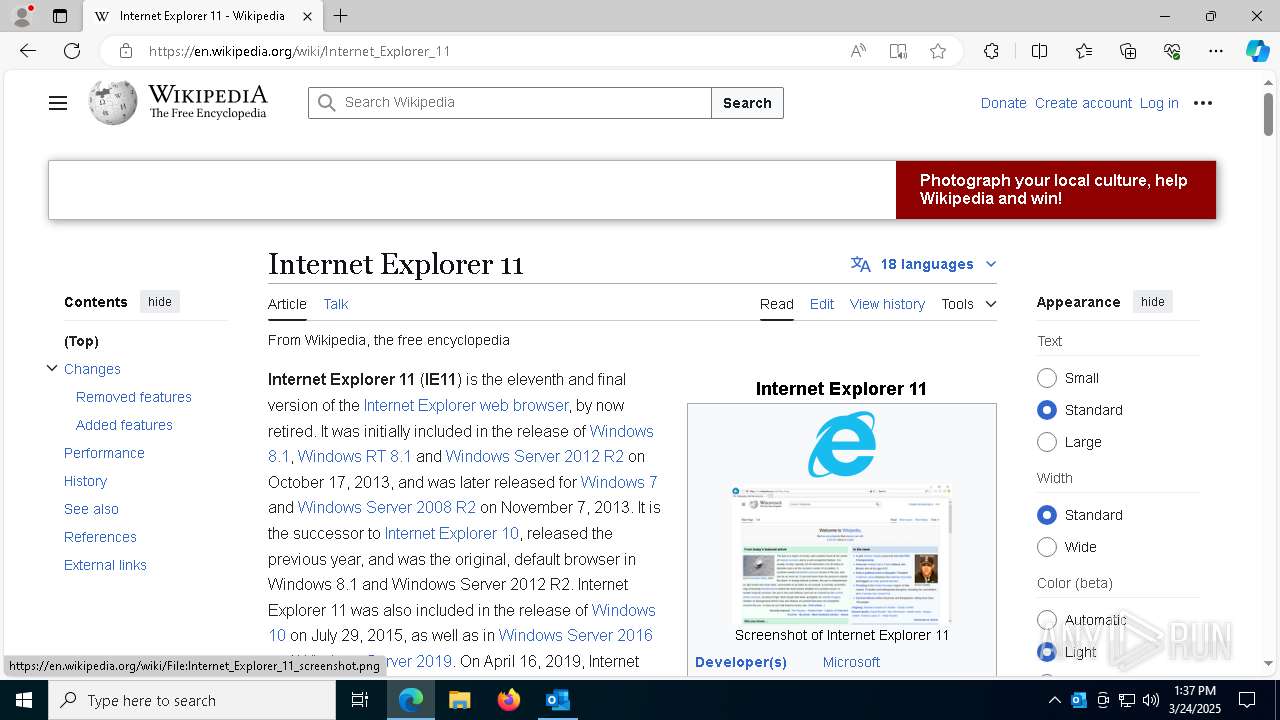Click the Internet Explorer logo in infobox

pos(842,444)
